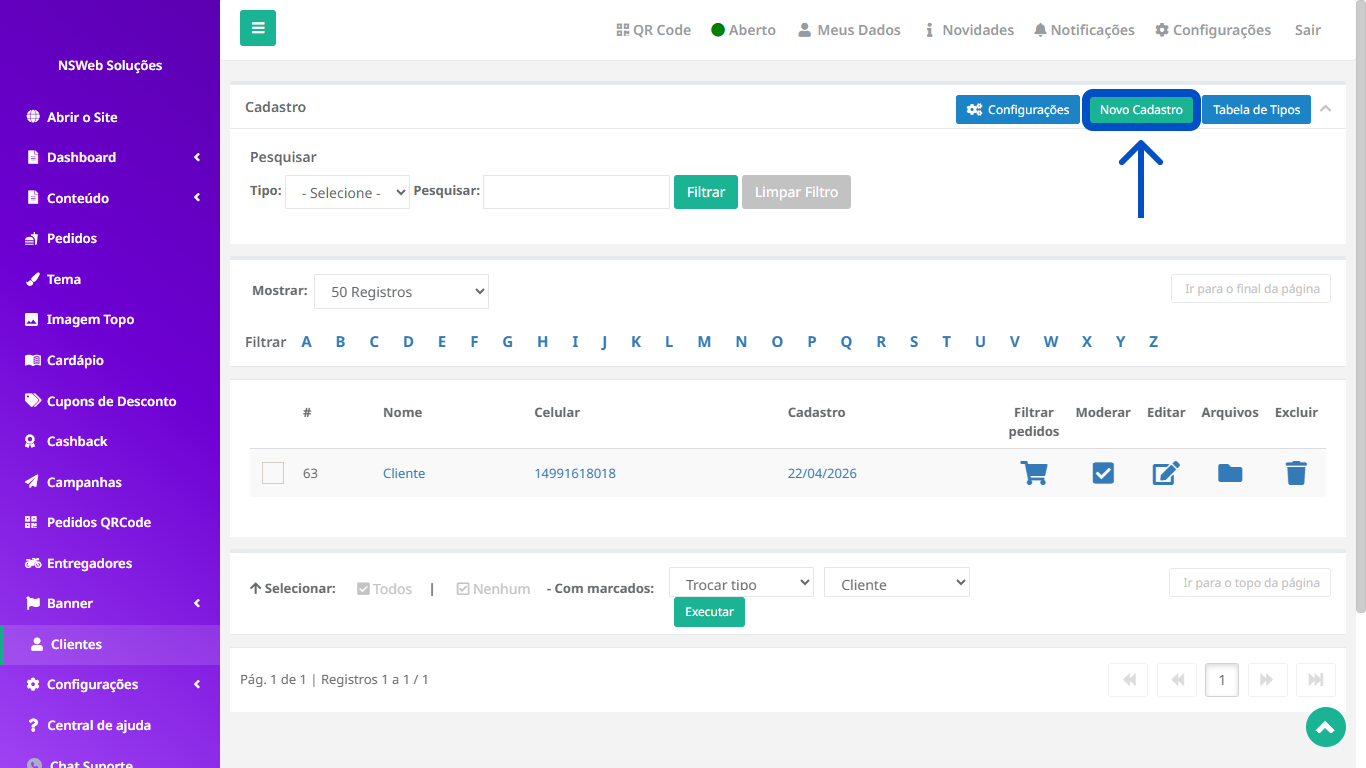Filter clients by letter Z
This screenshot has height=768, width=1366.
1153,342
